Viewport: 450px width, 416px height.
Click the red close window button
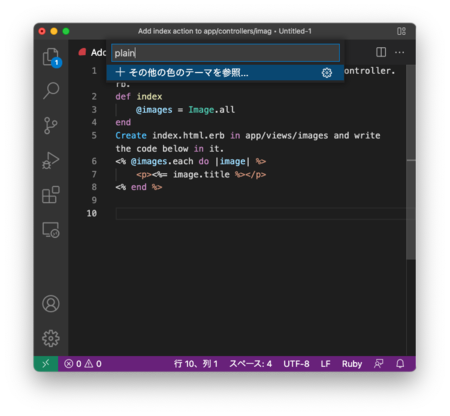(x=42, y=31)
